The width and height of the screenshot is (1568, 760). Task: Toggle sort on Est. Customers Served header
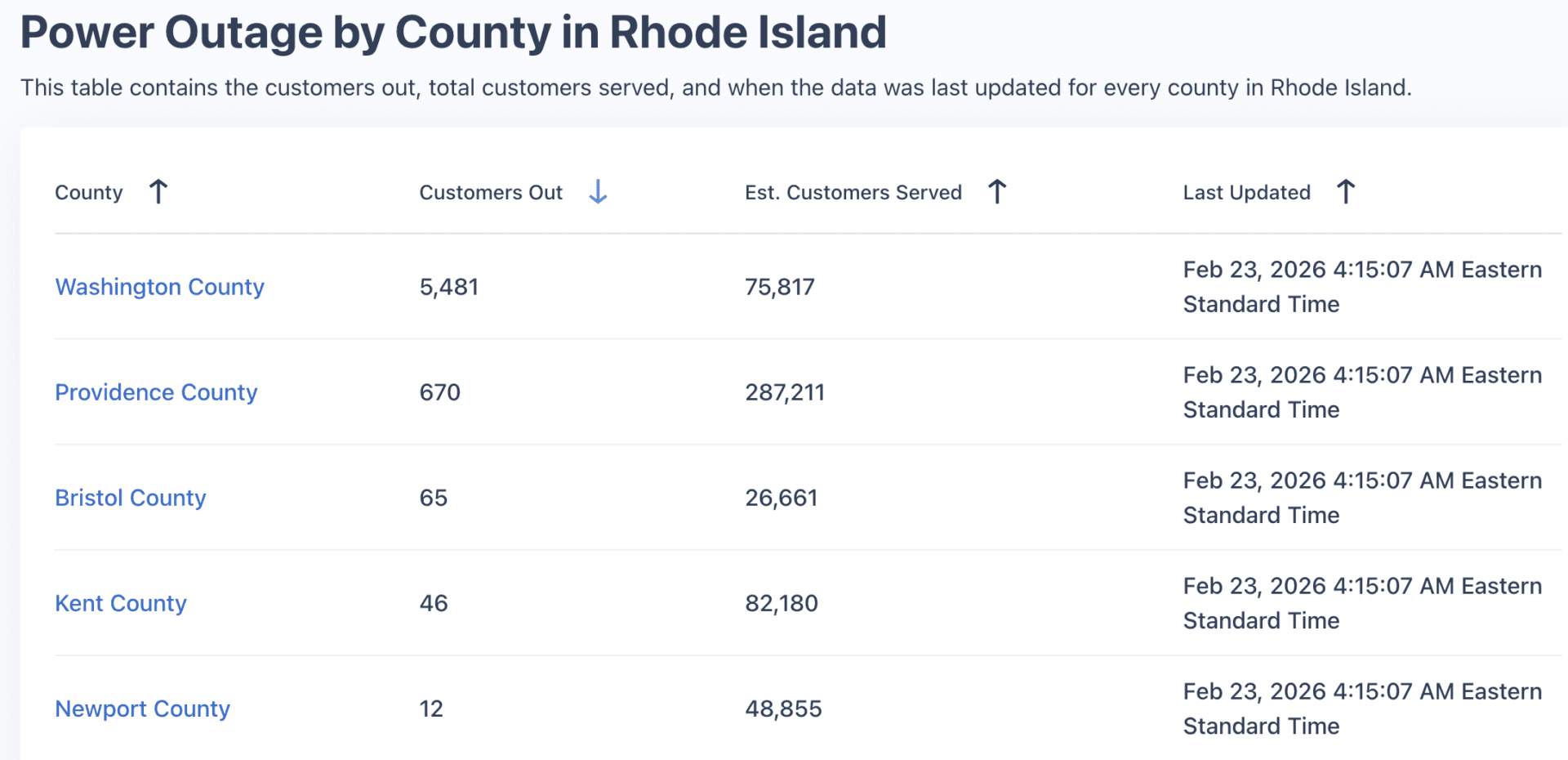click(853, 193)
